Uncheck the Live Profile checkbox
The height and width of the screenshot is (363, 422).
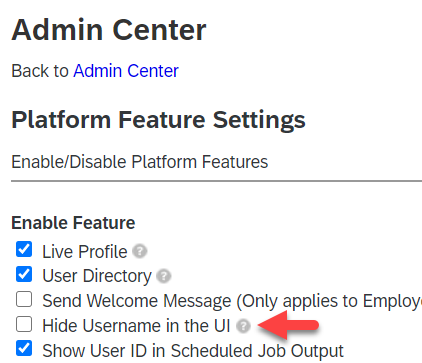tap(24, 250)
